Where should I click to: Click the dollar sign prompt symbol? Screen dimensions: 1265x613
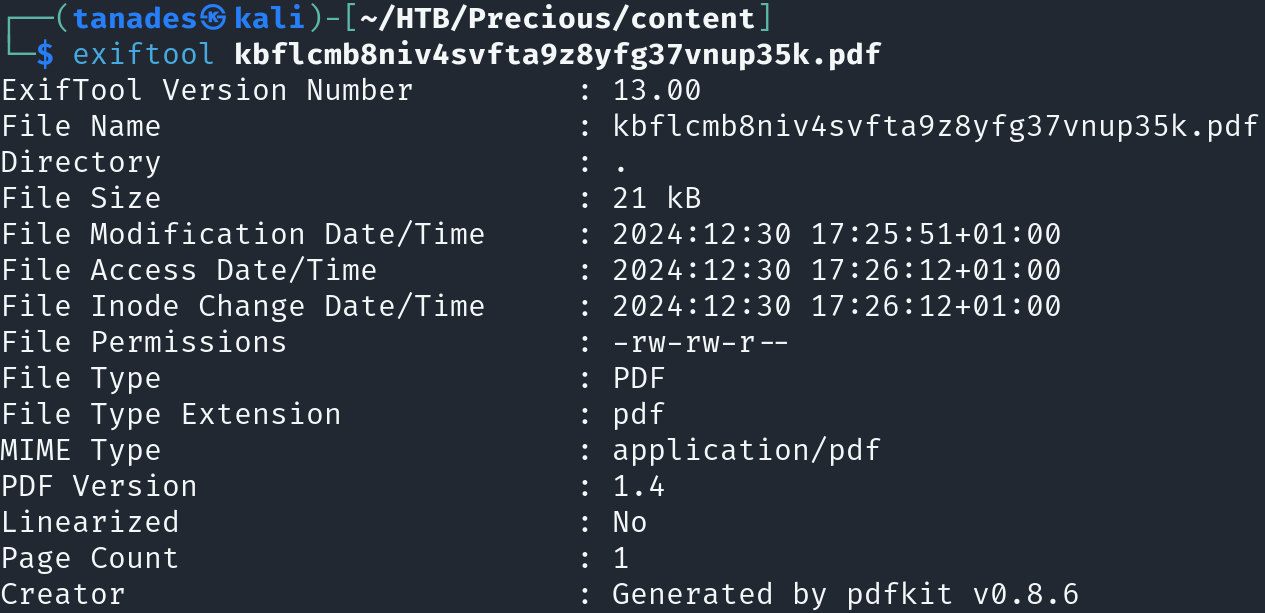pos(44,54)
